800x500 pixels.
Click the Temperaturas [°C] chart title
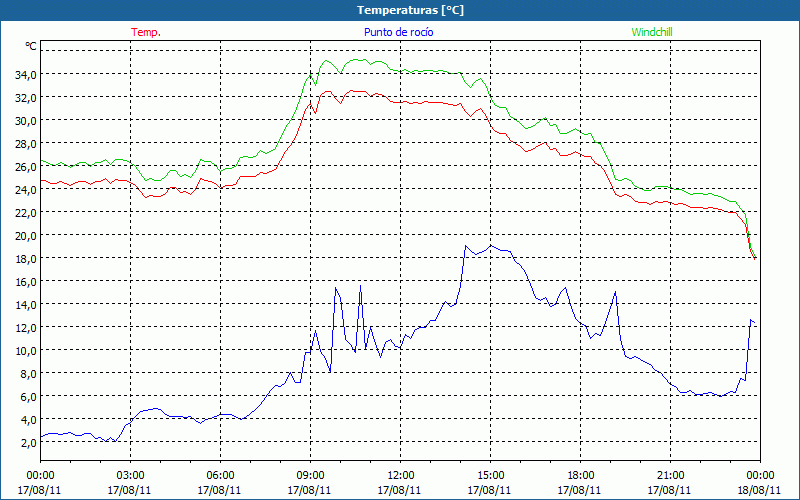pos(410,10)
